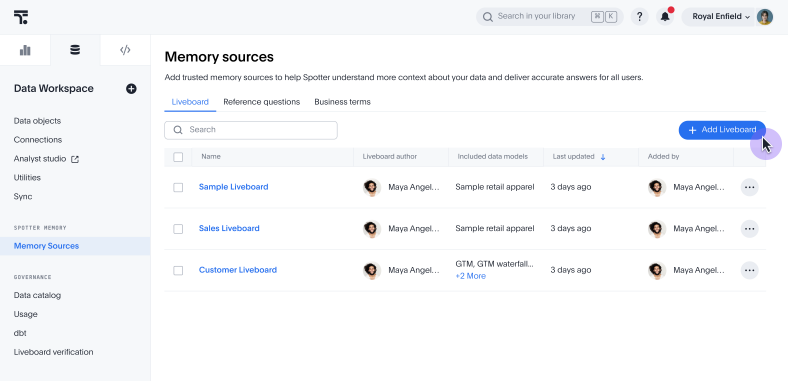Click the sort arrow on Last updated
Screen dimensions: 788x381
(603, 157)
